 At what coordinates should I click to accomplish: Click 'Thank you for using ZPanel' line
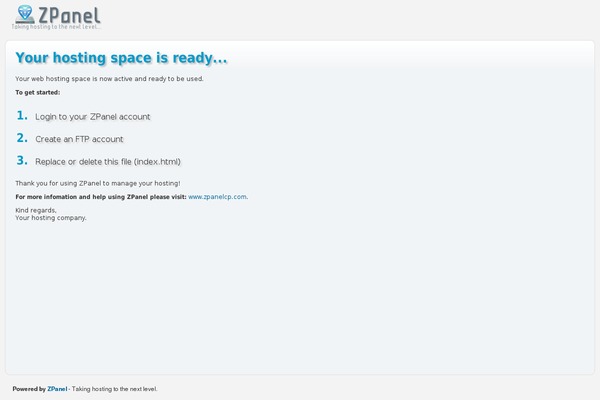pyautogui.click(x=98, y=183)
